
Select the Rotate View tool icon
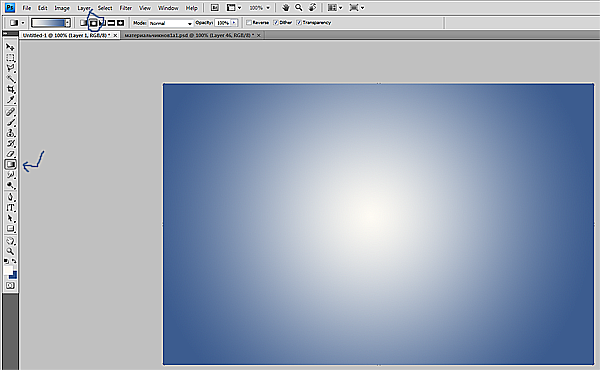(312, 8)
